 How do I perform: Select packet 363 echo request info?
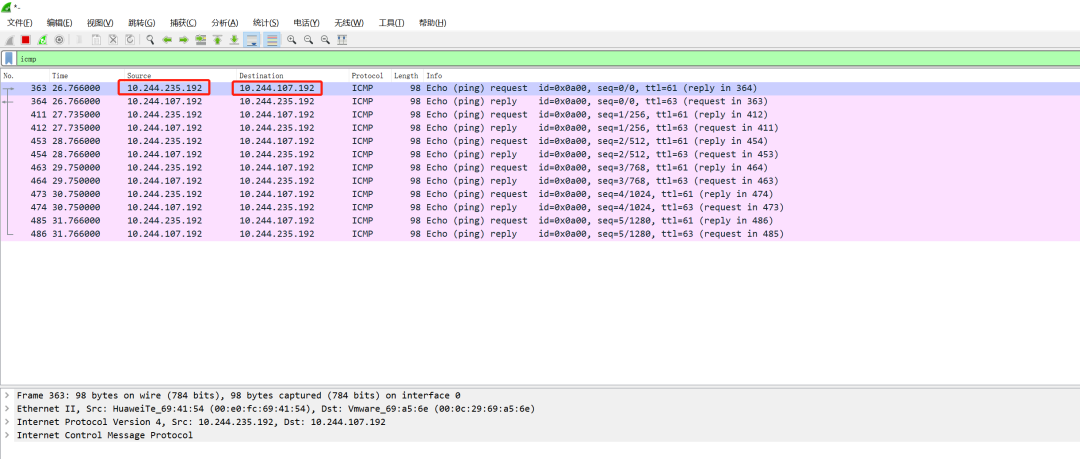(592, 88)
